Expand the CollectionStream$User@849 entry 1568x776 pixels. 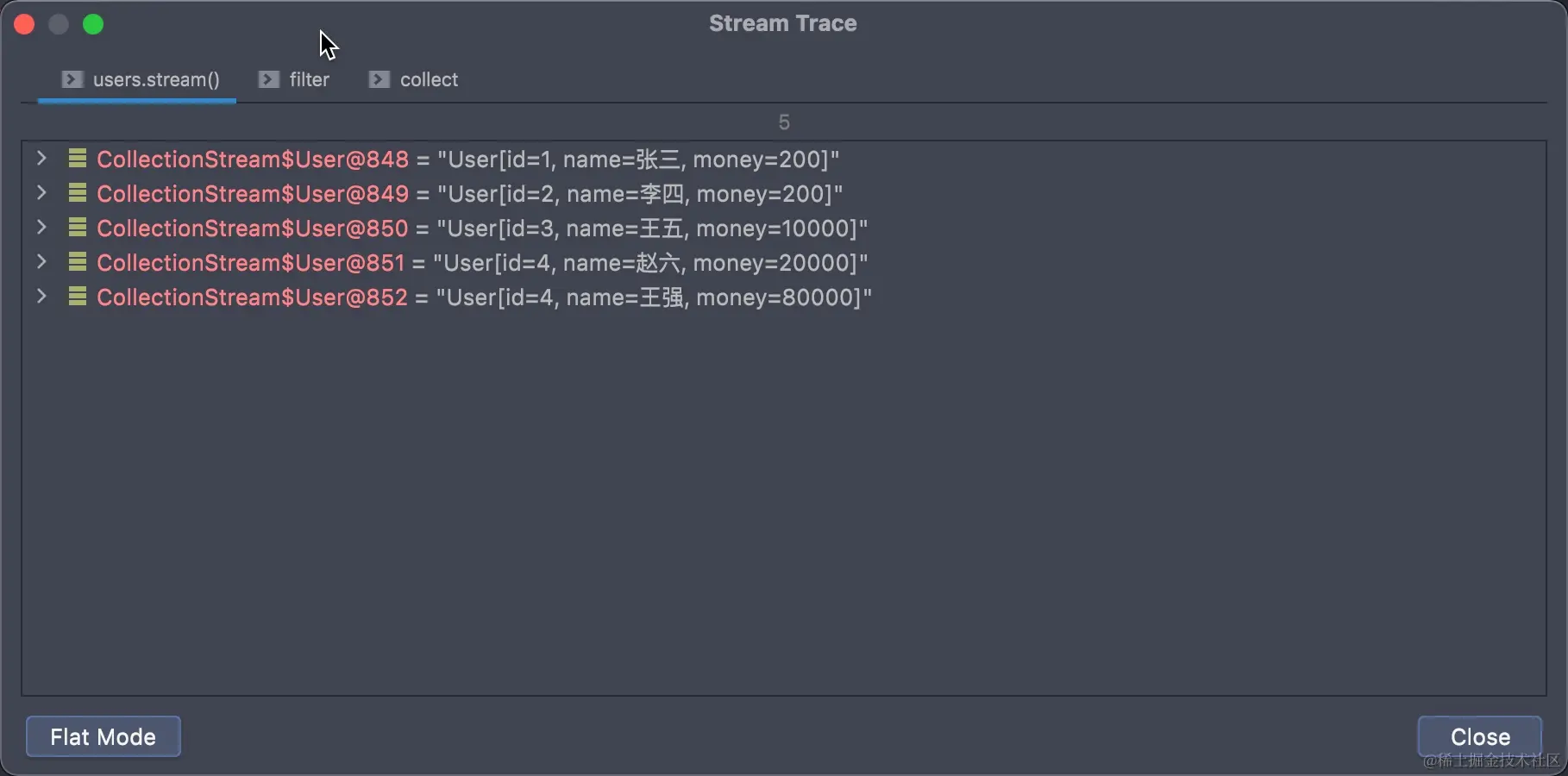pyautogui.click(x=41, y=192)
